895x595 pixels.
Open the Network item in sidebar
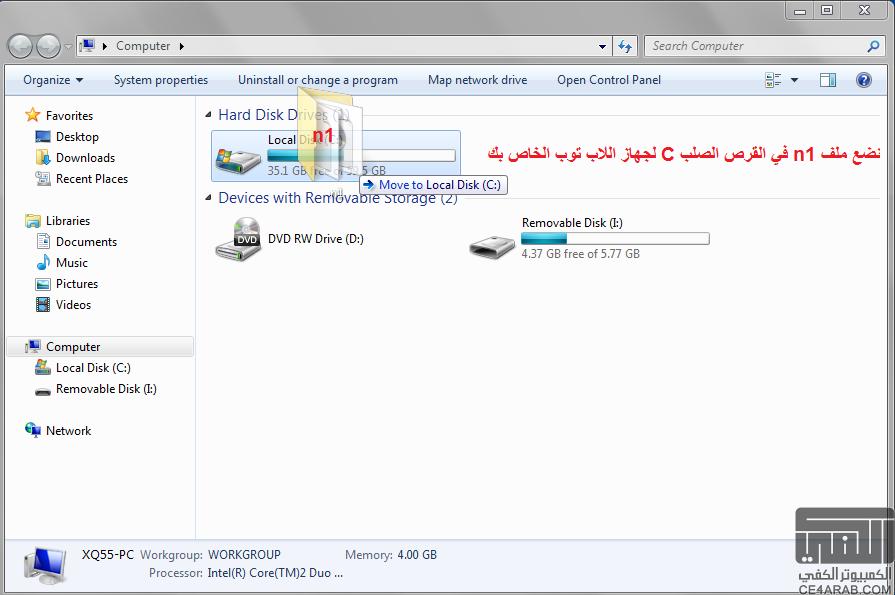(69, 430)
